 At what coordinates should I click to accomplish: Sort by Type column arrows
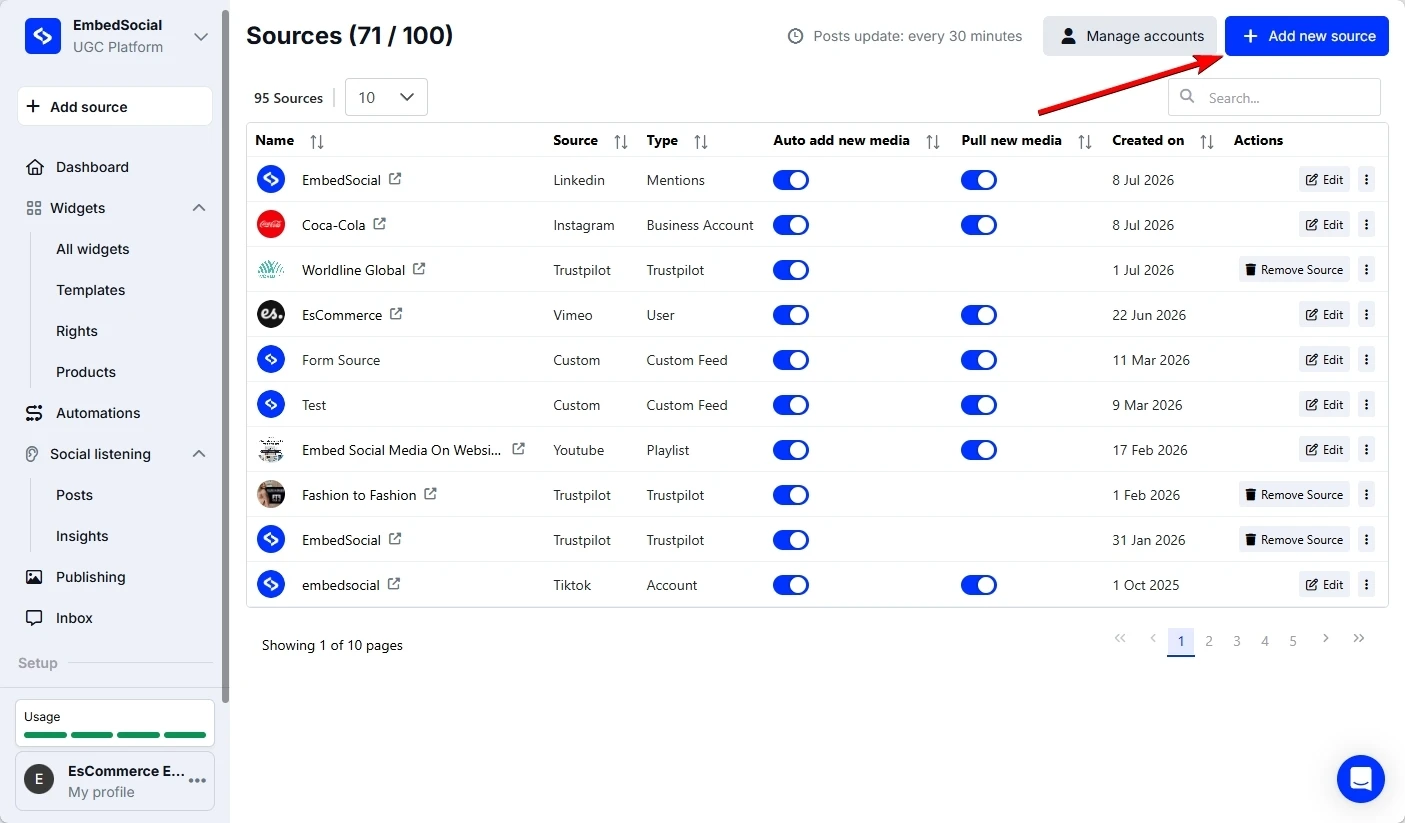(701, 141)
